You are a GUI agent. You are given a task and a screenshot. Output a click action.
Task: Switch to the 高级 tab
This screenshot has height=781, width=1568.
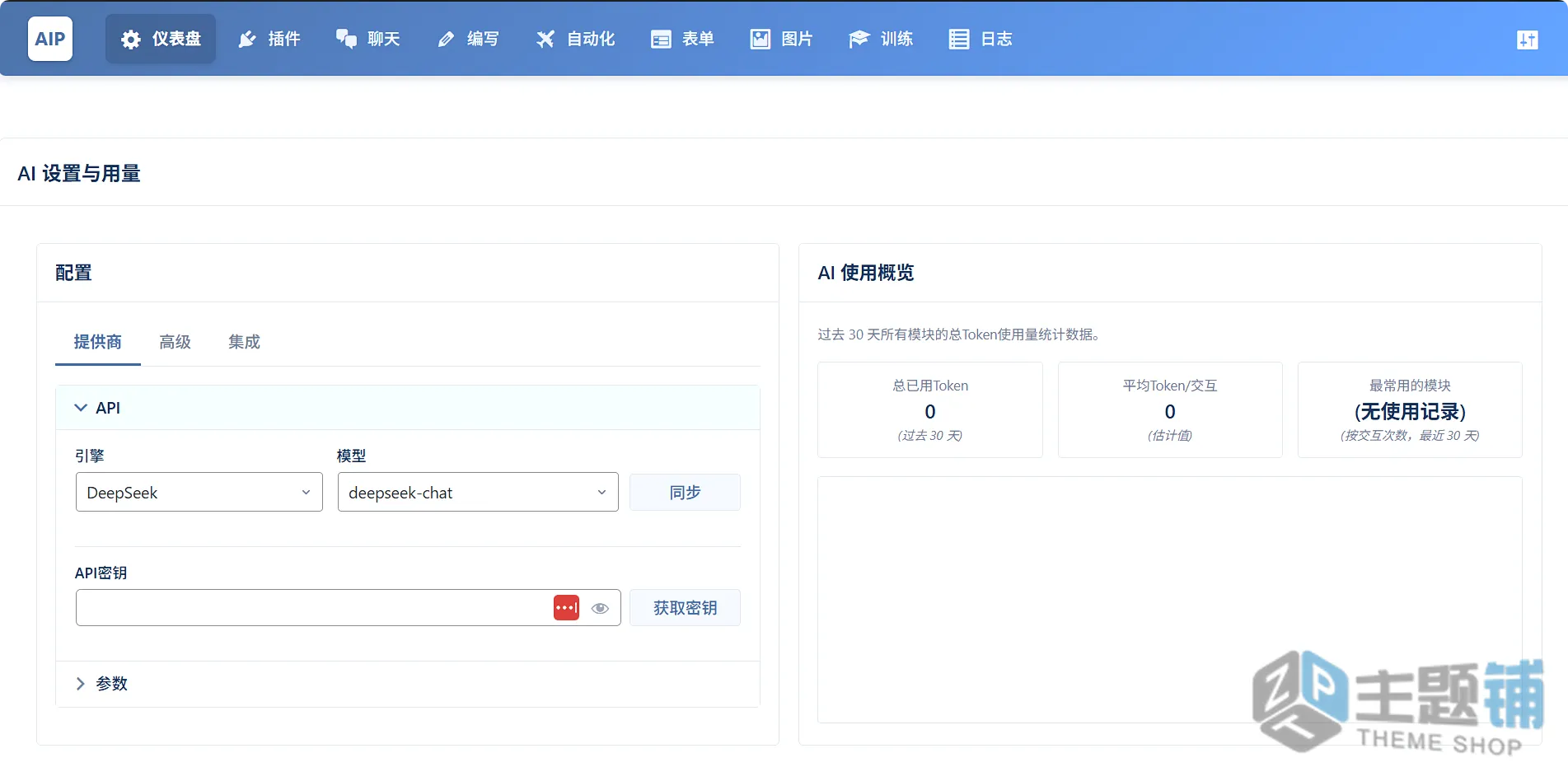pyautogui.click(x=175, y=342)
